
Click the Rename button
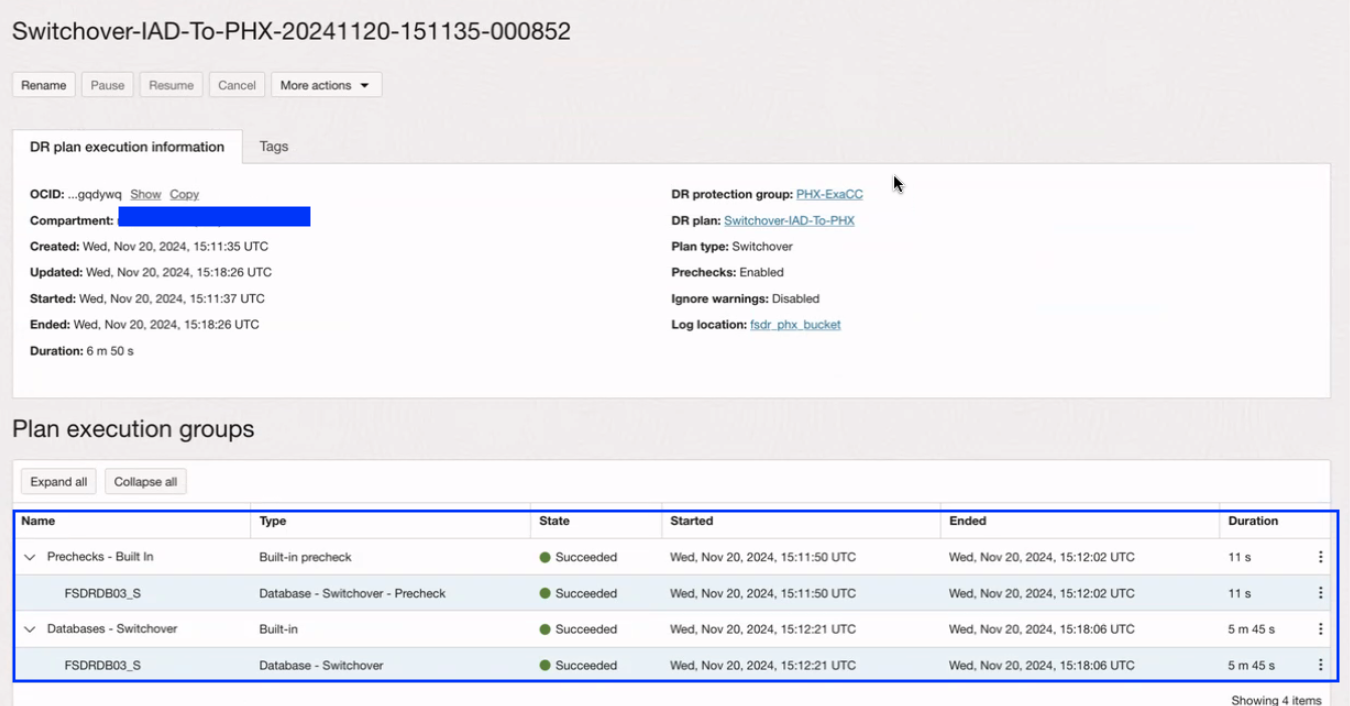click(x=44, y=85)
